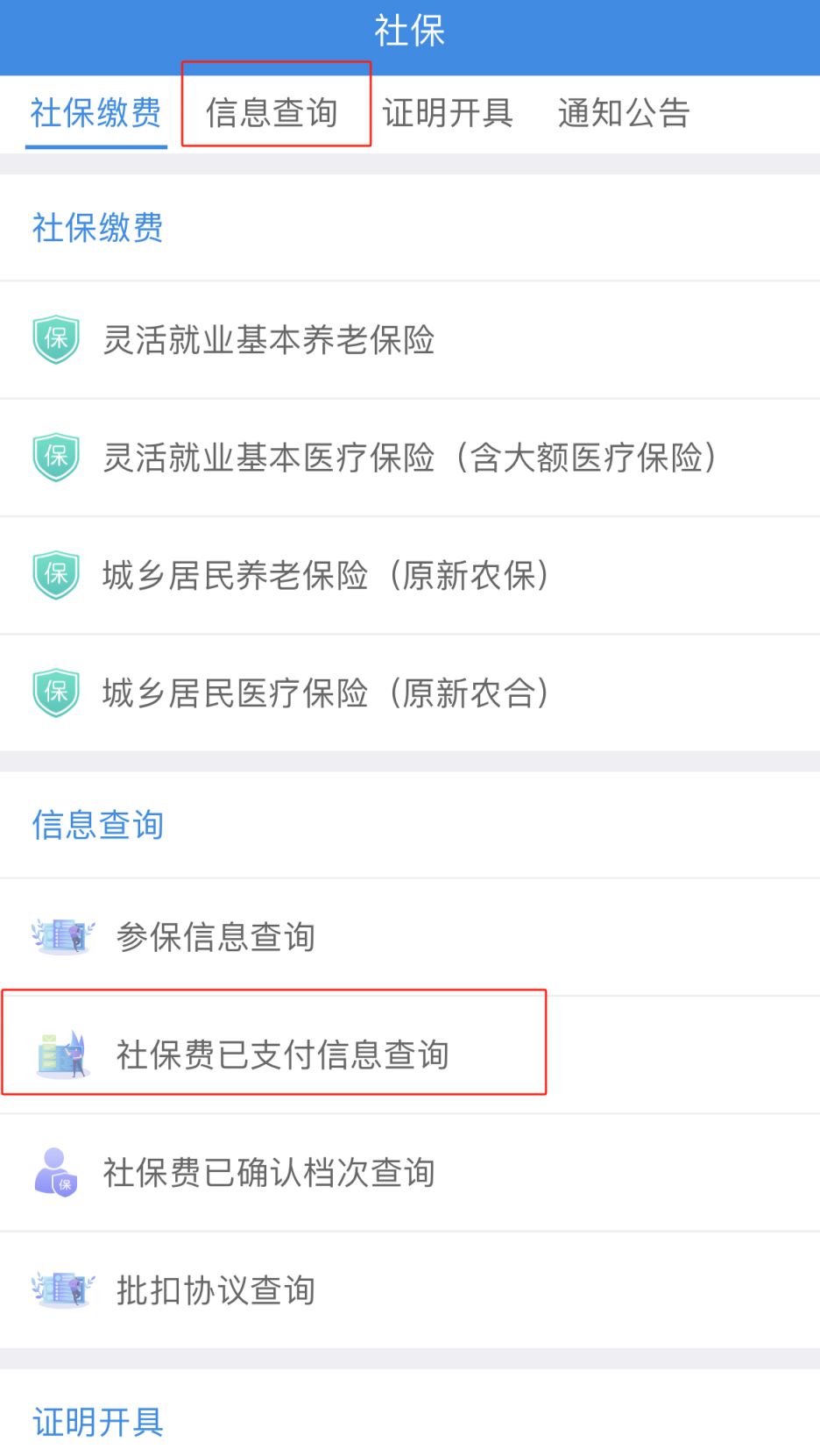Open the 通知公告 tab
Image resolution: width=820 pixels, height=1456 pixels.
click(624, 112)
